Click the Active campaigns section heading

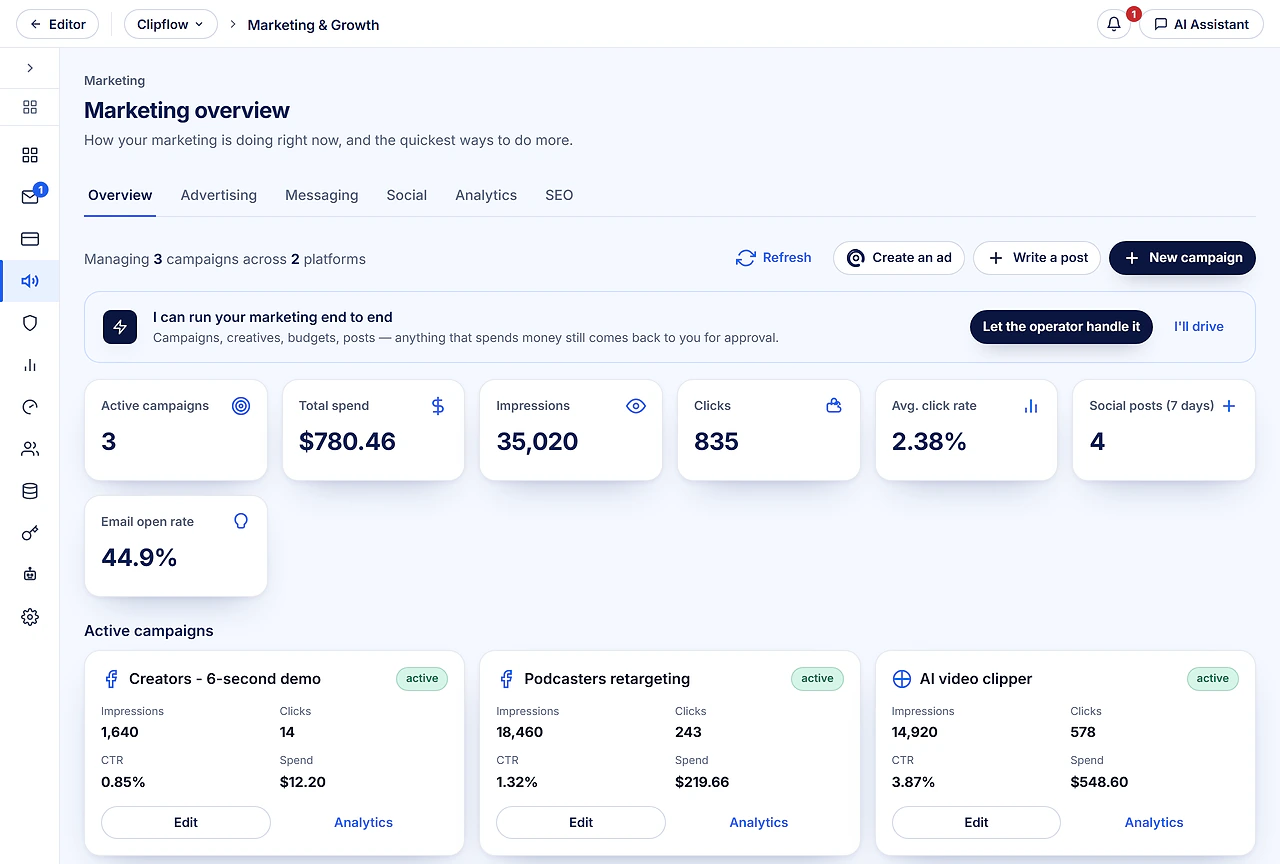tap(149, 631)
